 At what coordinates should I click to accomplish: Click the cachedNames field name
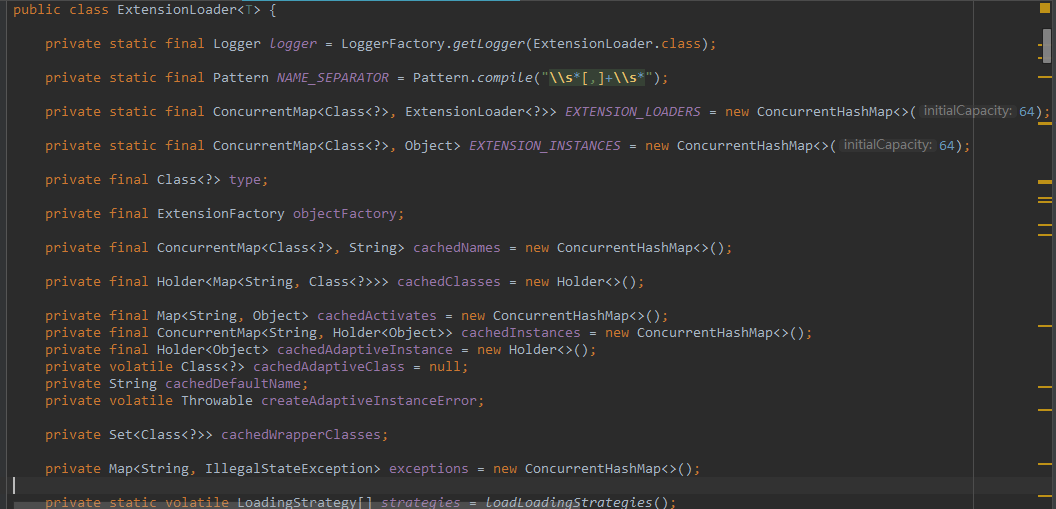457,248
